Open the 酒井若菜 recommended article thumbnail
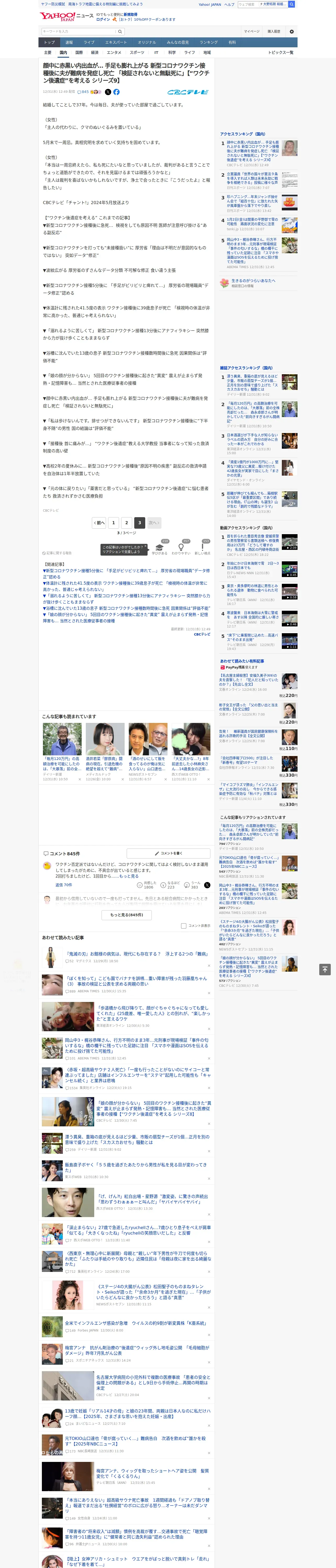 click(x=105, y=739)
